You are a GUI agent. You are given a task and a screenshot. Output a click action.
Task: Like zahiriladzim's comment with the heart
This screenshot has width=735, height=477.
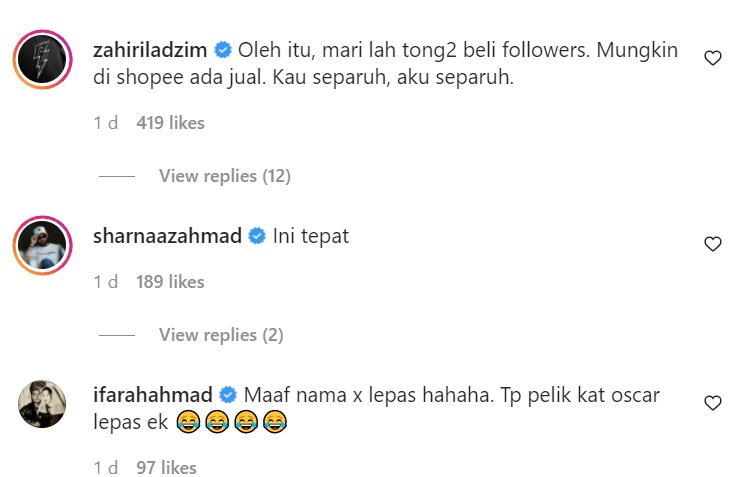(712, 58)
